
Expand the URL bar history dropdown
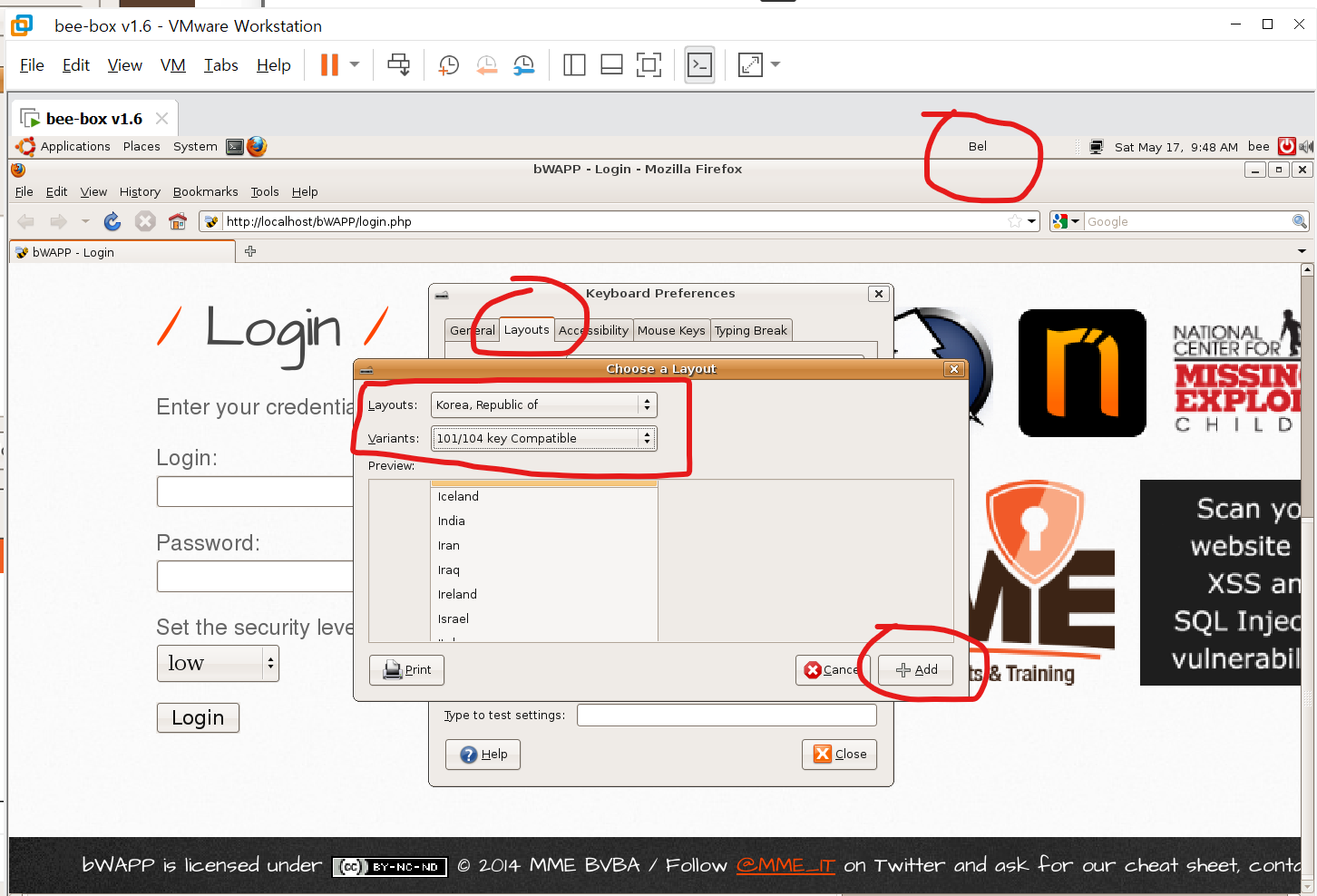point(1032,221)
